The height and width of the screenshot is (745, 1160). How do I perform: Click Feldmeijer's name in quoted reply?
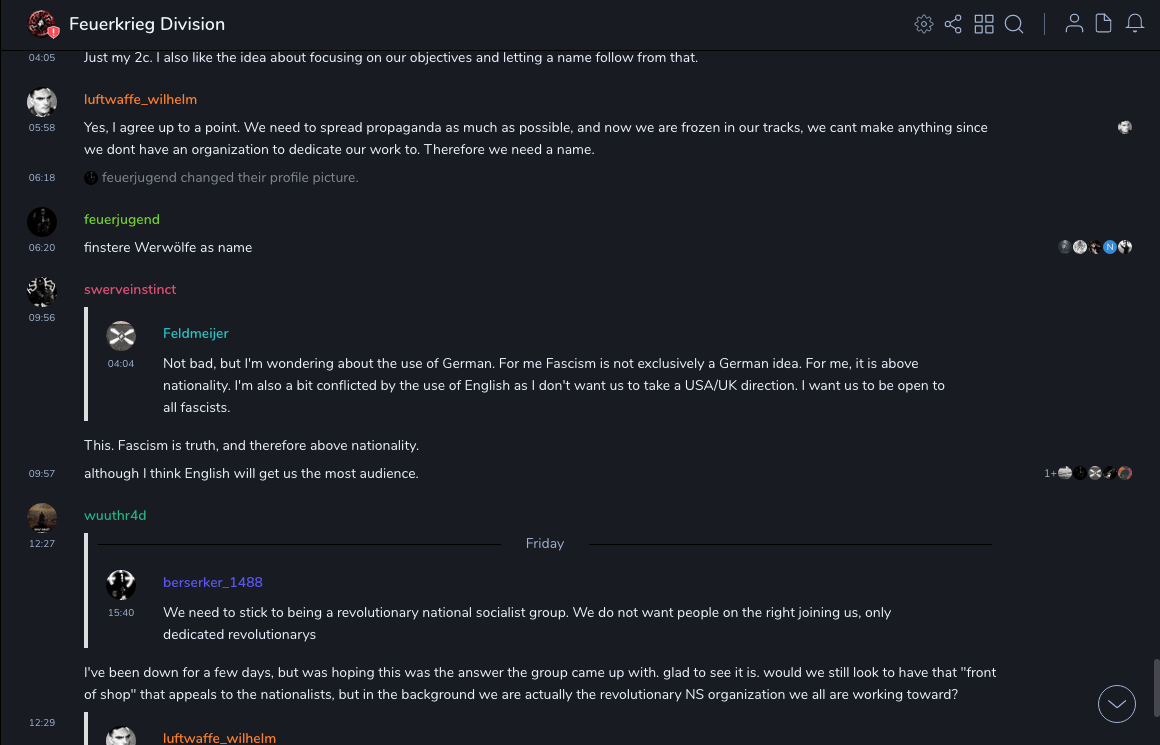tap(196, 333)
